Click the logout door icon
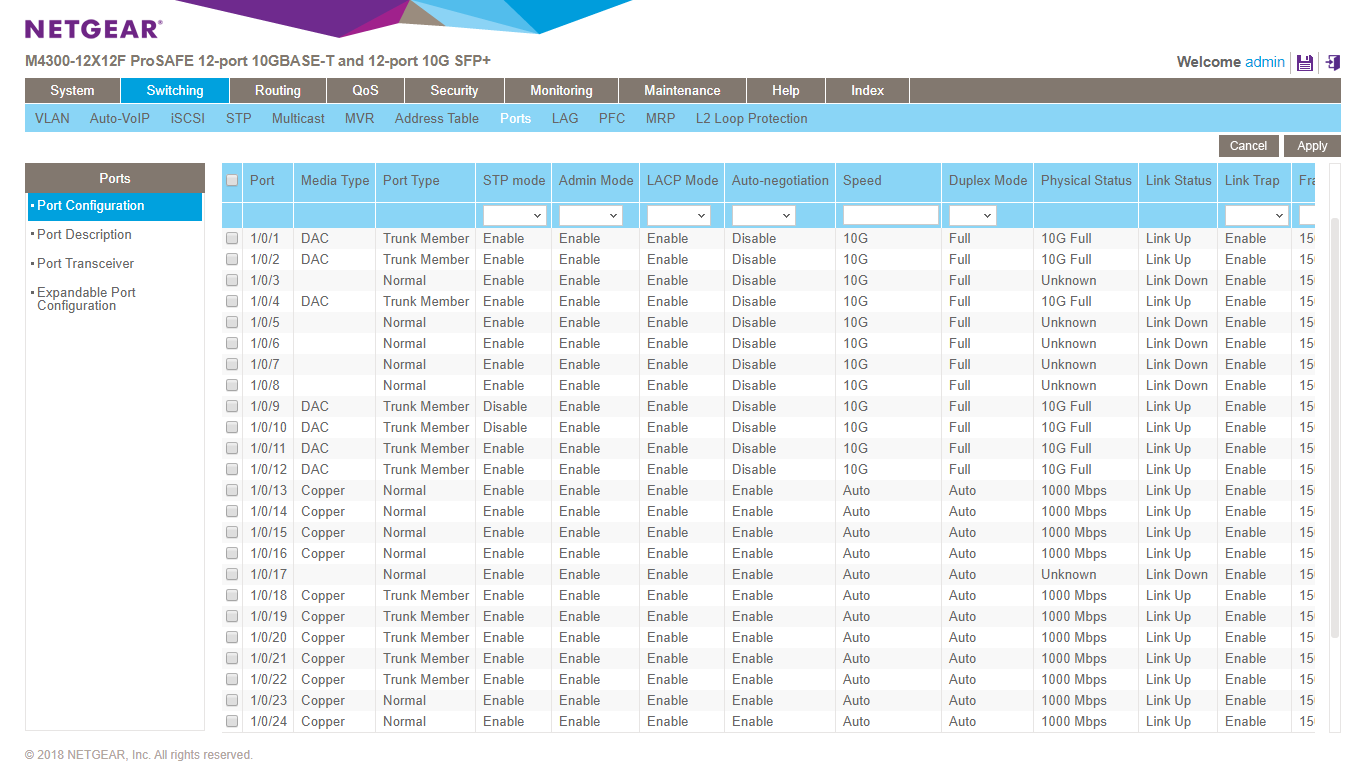 [1333, 62]
